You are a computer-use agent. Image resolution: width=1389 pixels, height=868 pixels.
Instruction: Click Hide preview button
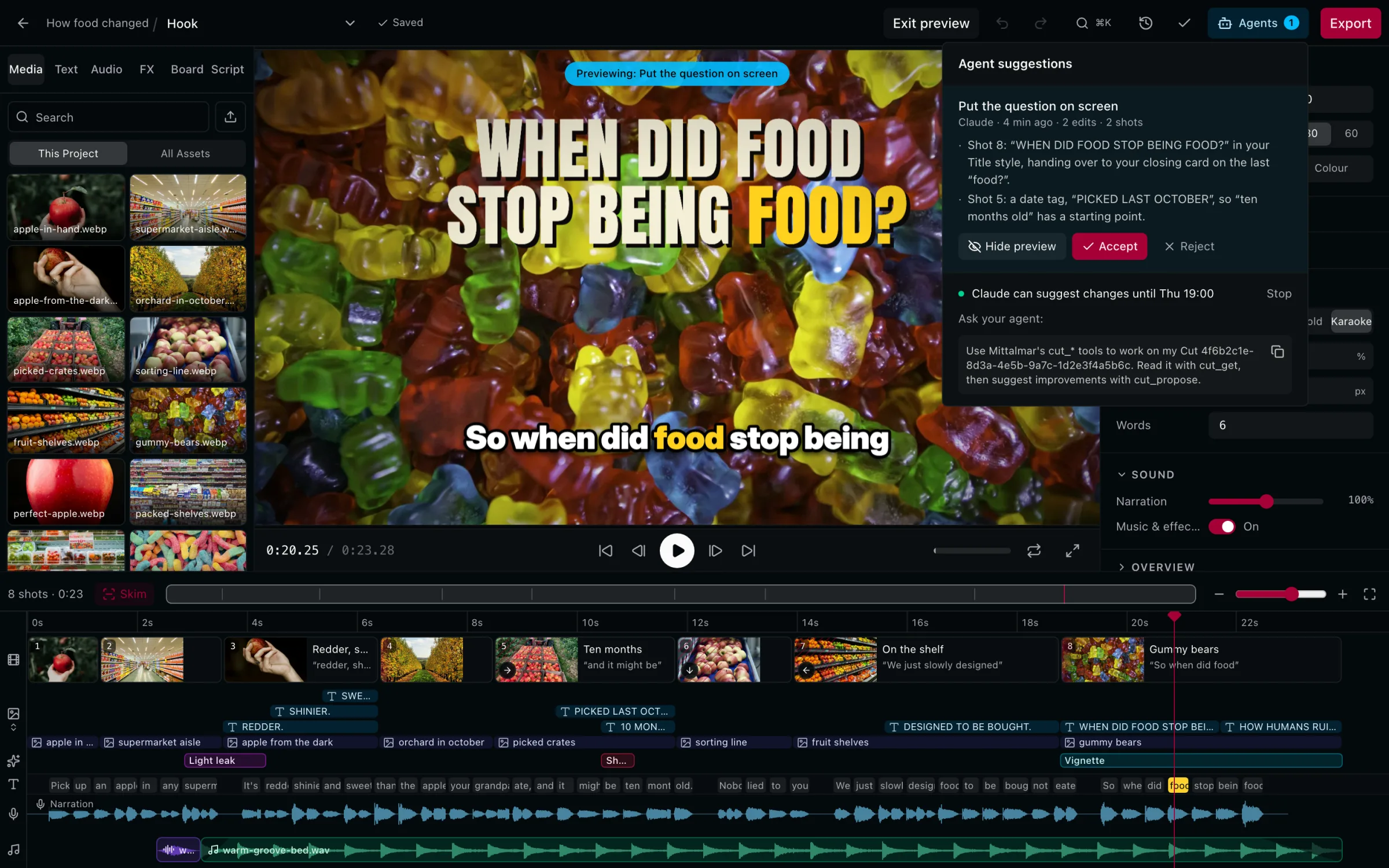point(1012,247)
